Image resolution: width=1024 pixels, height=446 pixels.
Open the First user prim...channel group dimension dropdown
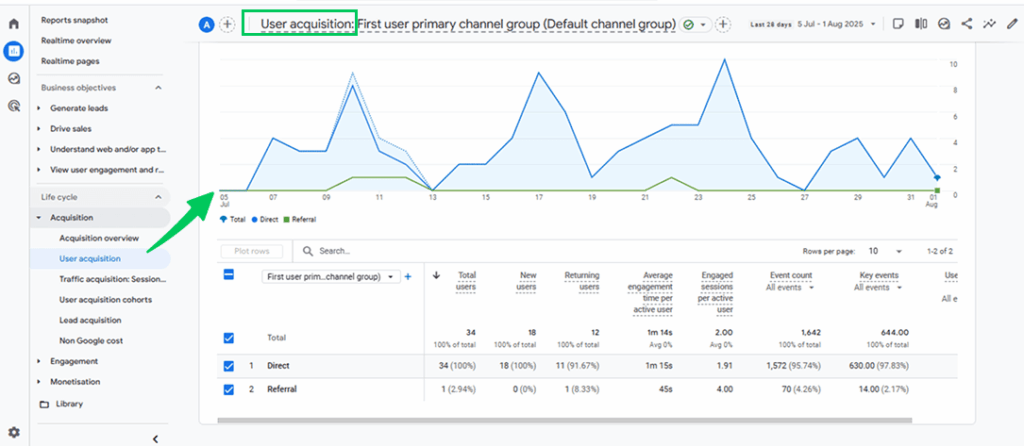(331, 277)
